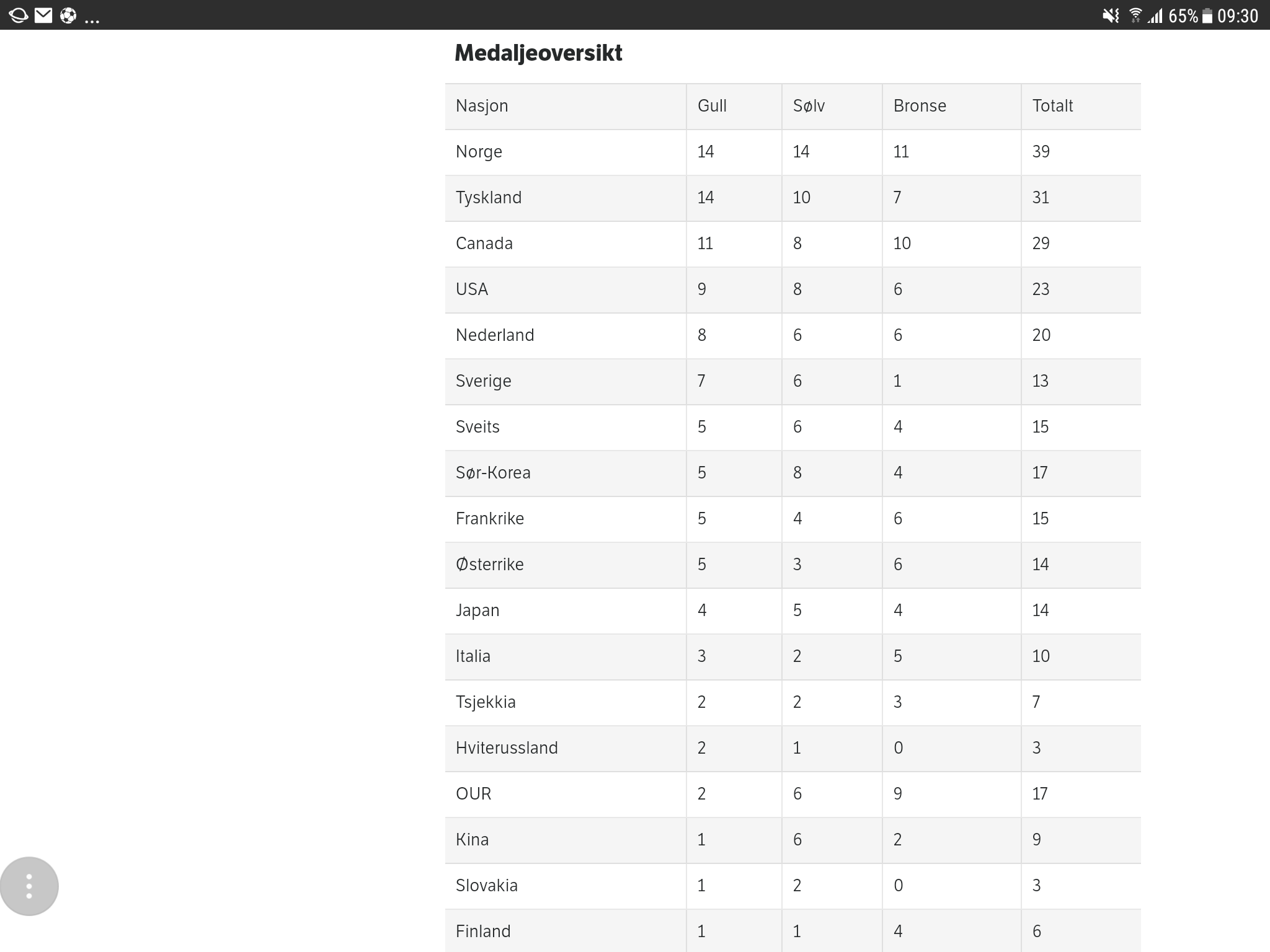1270x952 pixels.
Task: Tap the 09:30 clock
Action: [1238, 15]
